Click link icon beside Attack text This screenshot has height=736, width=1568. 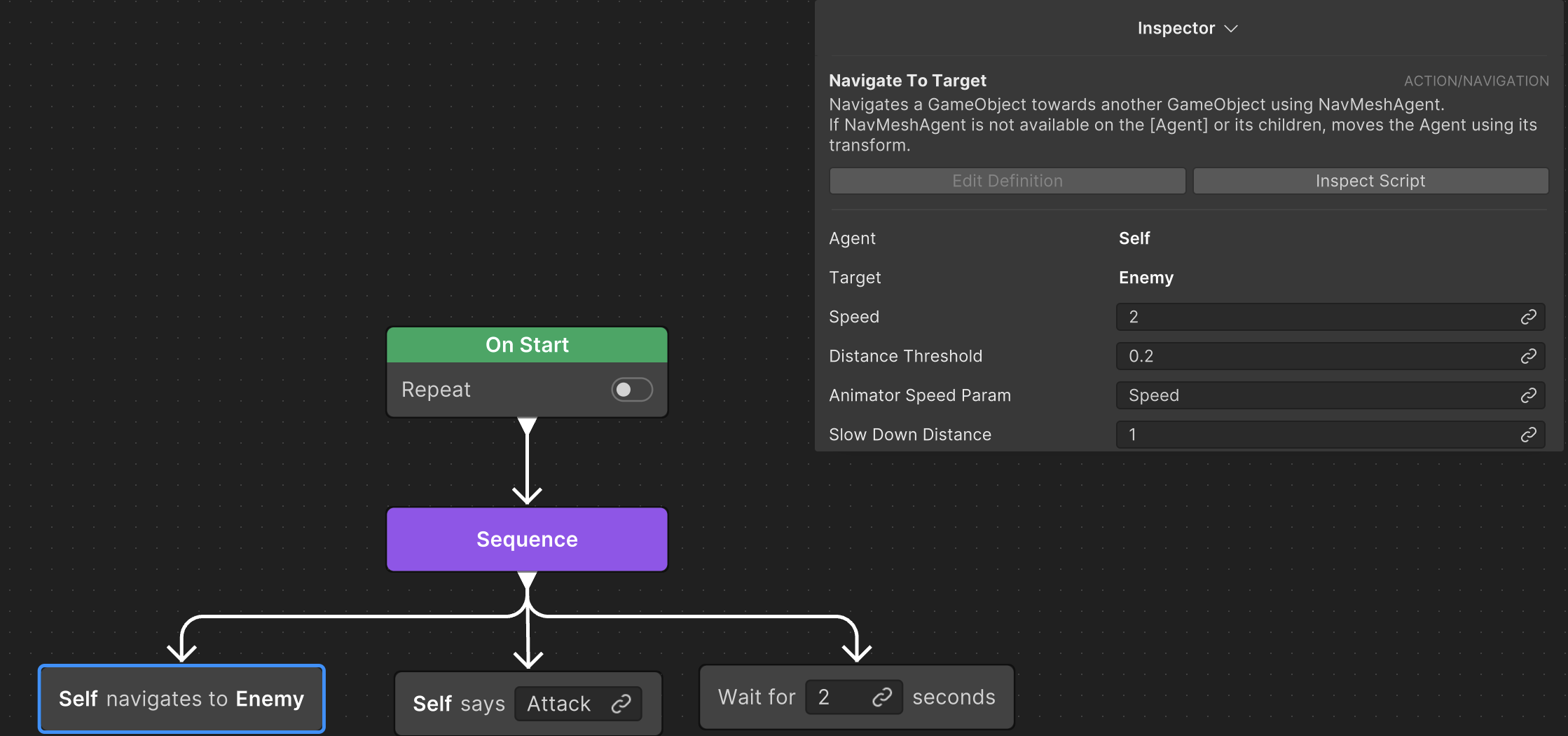(621, 704)
